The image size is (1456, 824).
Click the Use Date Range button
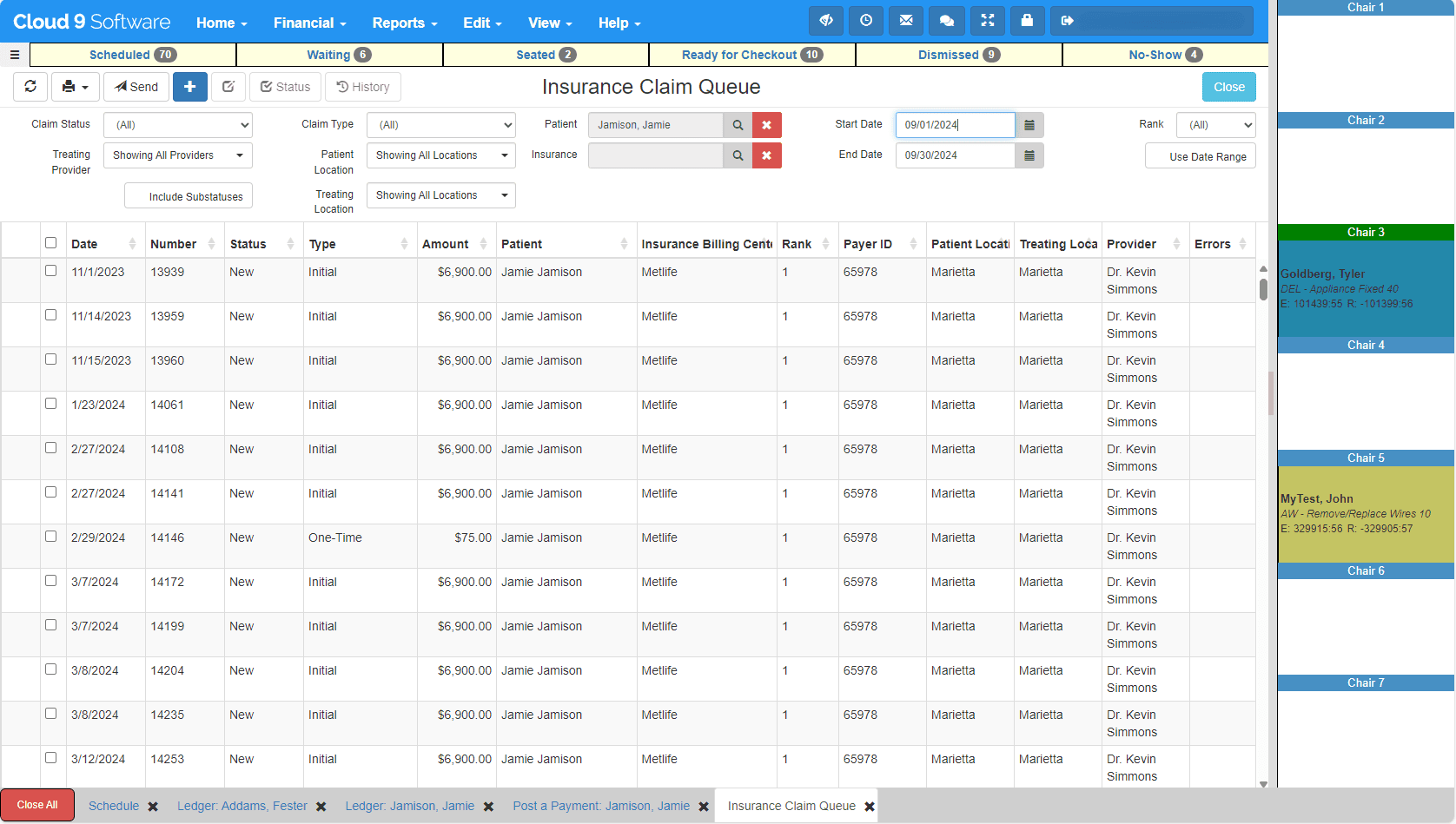(x=1201, y=155)
